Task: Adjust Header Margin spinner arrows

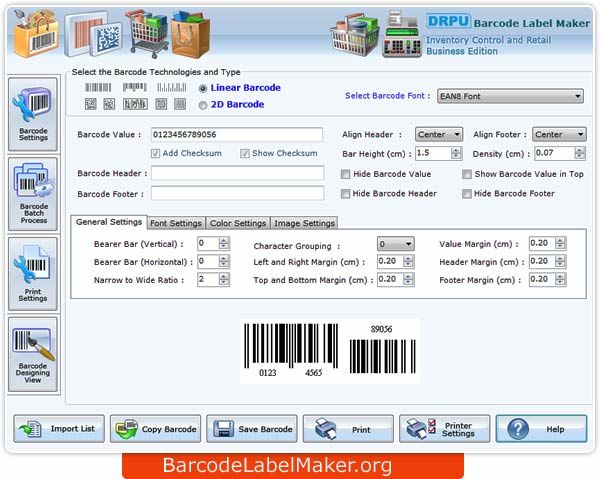Action: tap(560, 261)
